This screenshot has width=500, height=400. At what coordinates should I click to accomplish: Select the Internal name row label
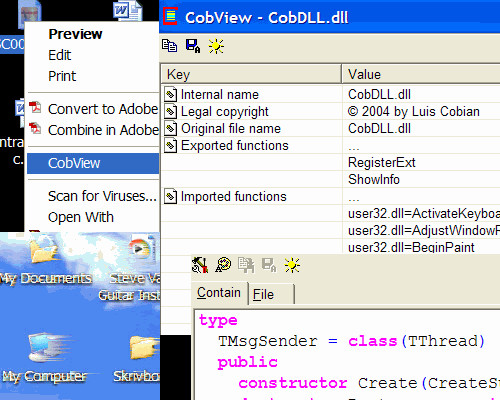point(220,95)
